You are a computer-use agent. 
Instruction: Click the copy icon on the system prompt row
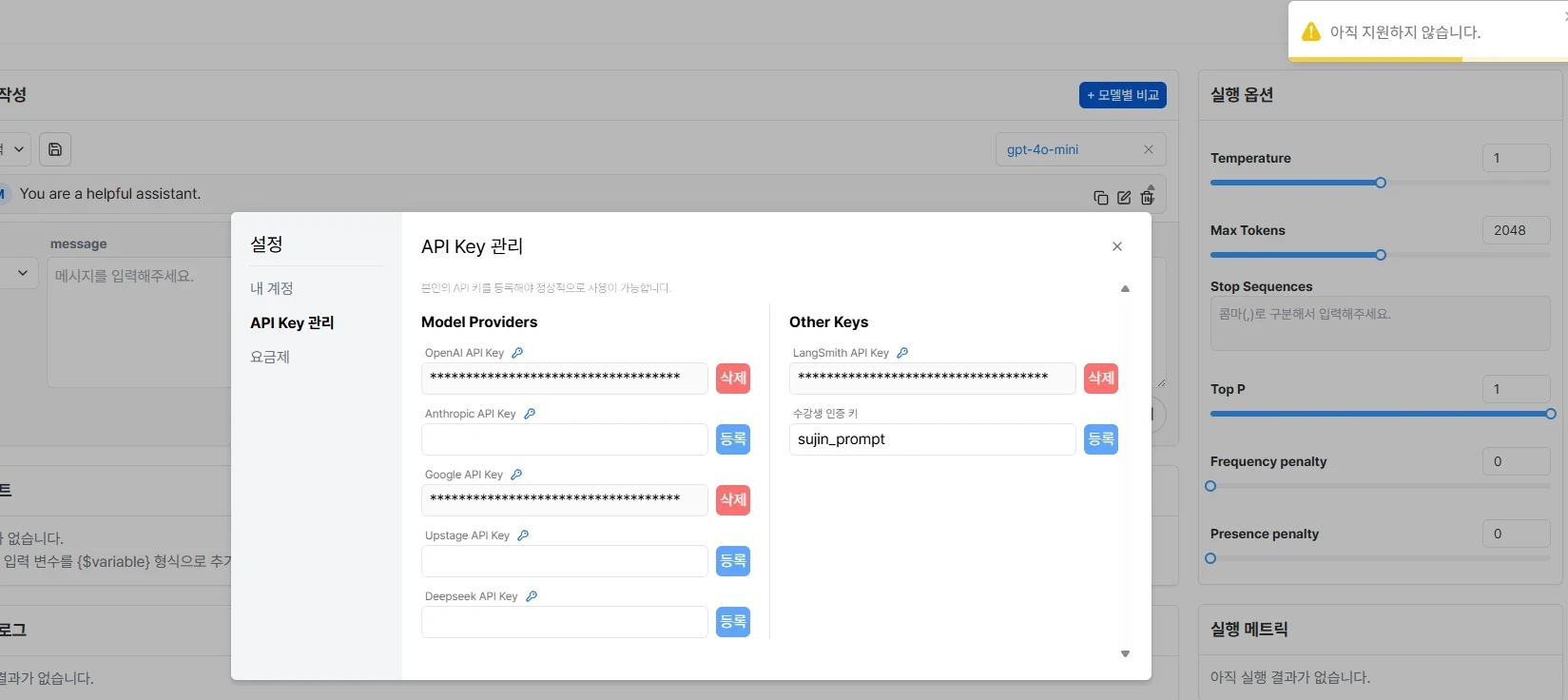tap(1100, 198)
